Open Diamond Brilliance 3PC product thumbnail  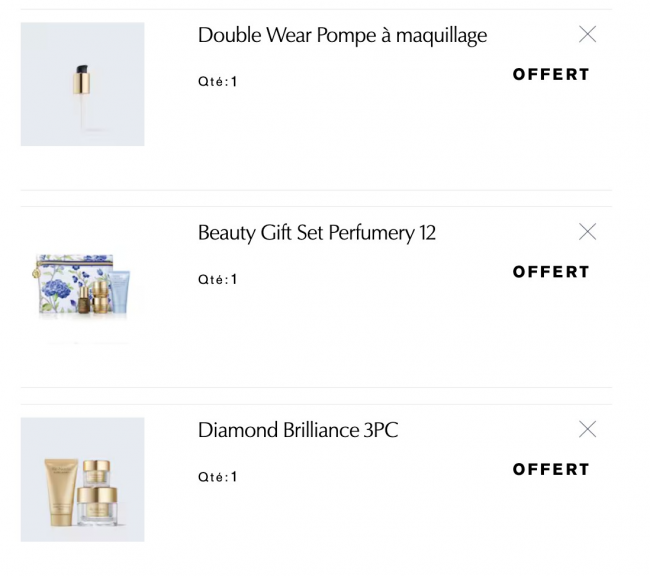82,480
